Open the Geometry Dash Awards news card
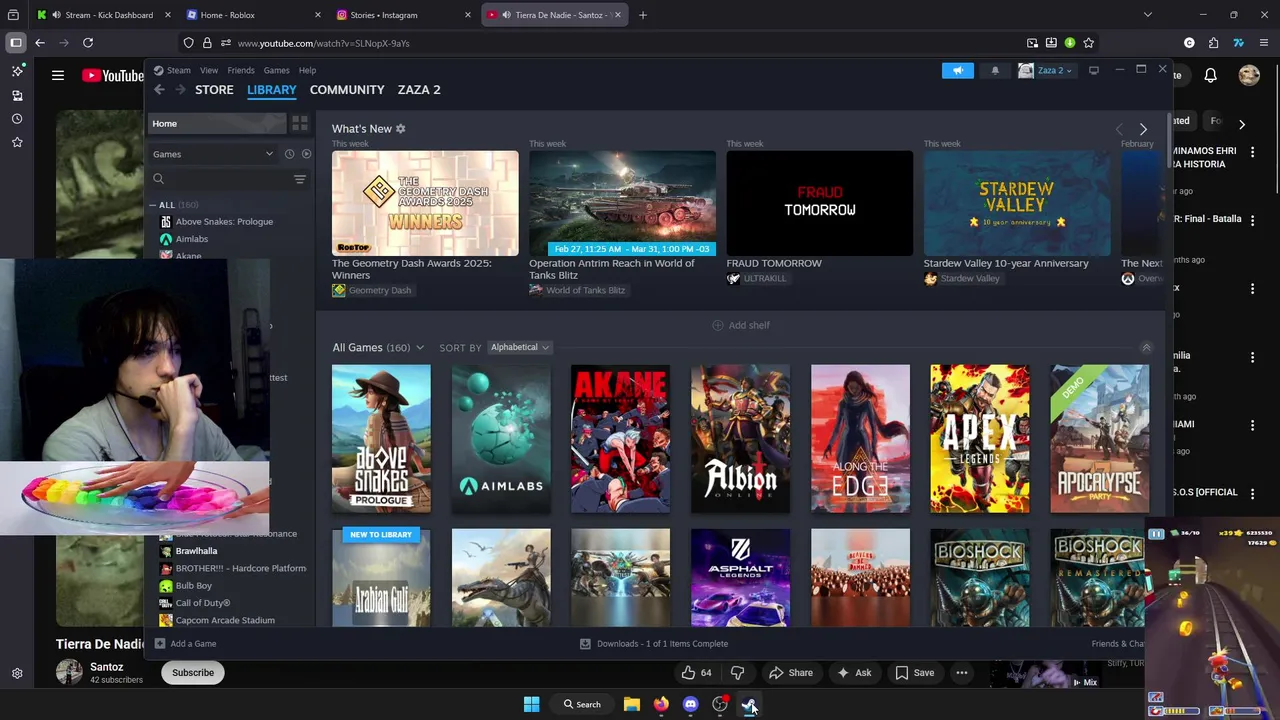 point(425,204)
